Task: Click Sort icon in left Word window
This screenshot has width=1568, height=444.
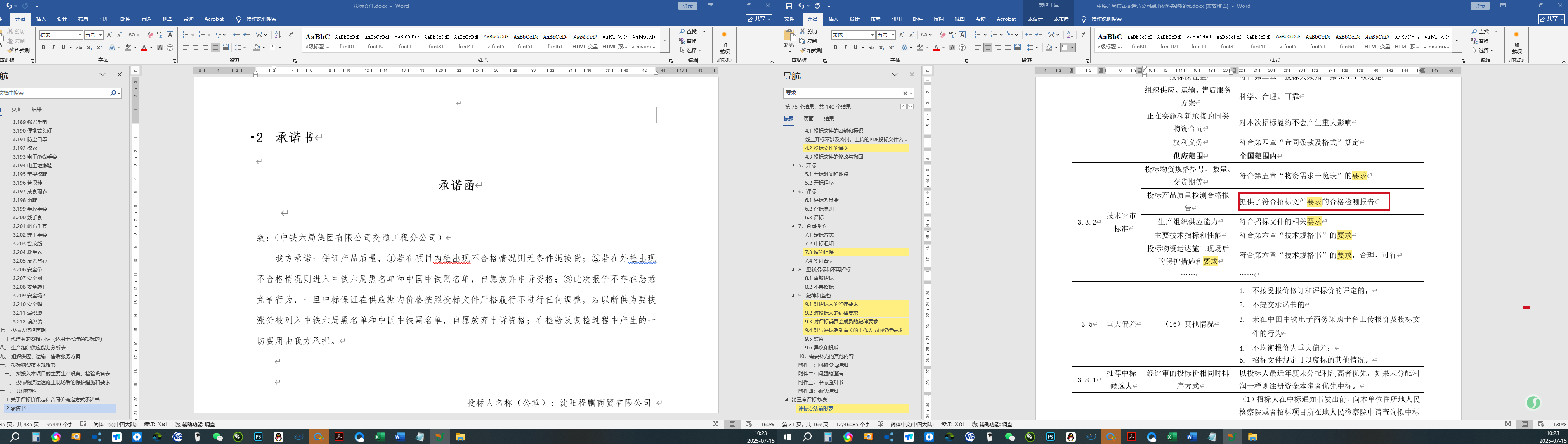Action: 278,35
